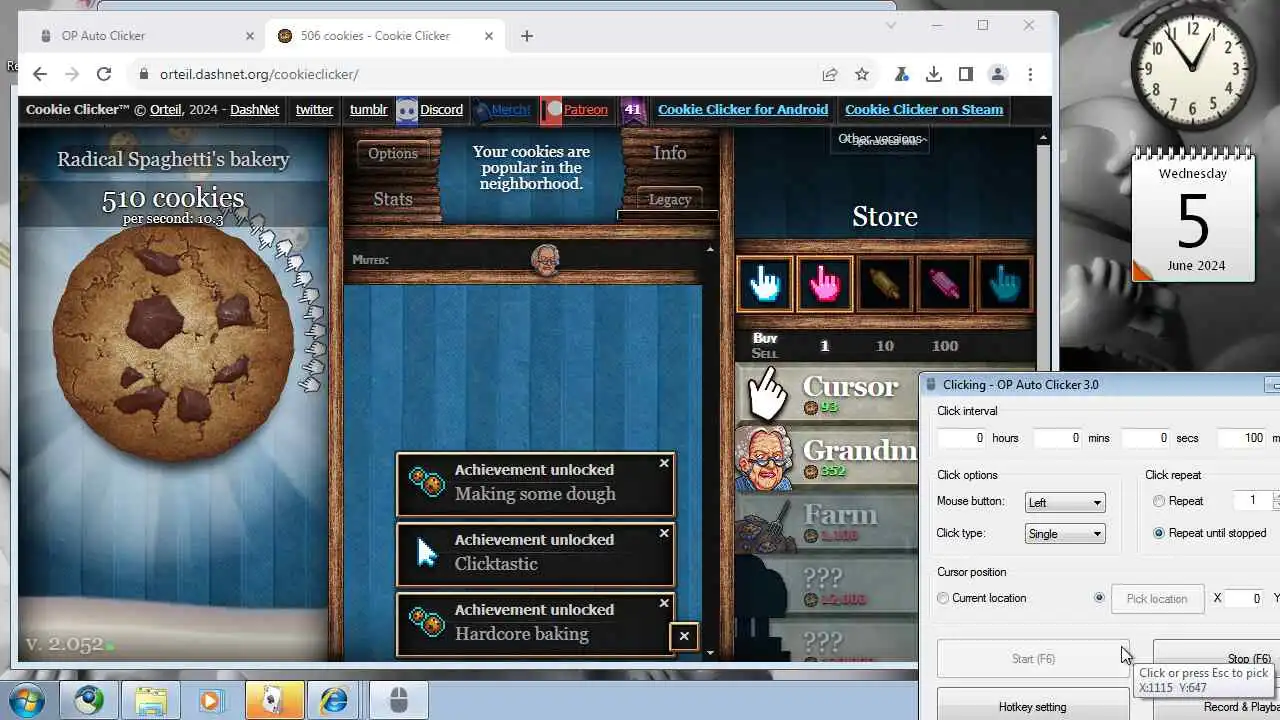1280x720 pixels.
Task: Open File Explorer from the taskbar
Action: [x=150, y=700]
